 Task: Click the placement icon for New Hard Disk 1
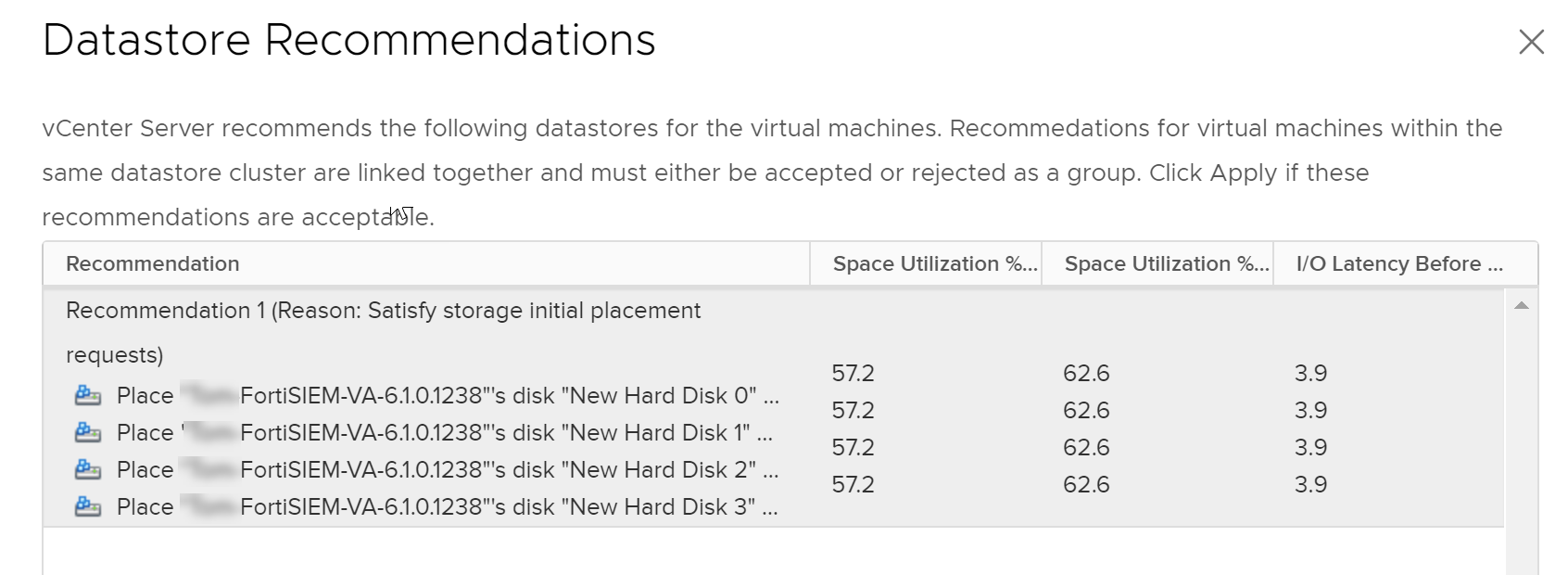(x=88, y=433)
